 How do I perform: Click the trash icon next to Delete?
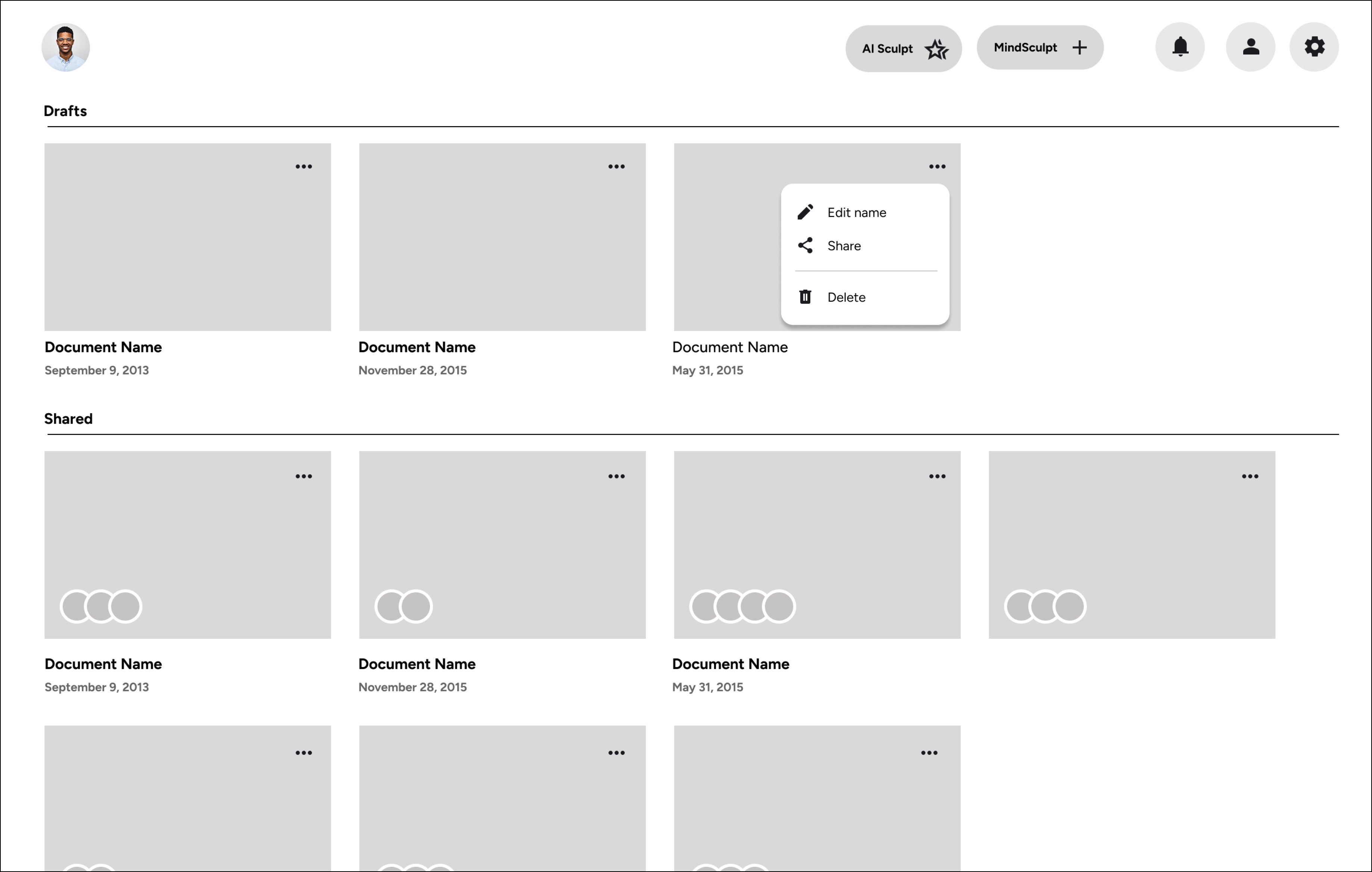(805, 297)
